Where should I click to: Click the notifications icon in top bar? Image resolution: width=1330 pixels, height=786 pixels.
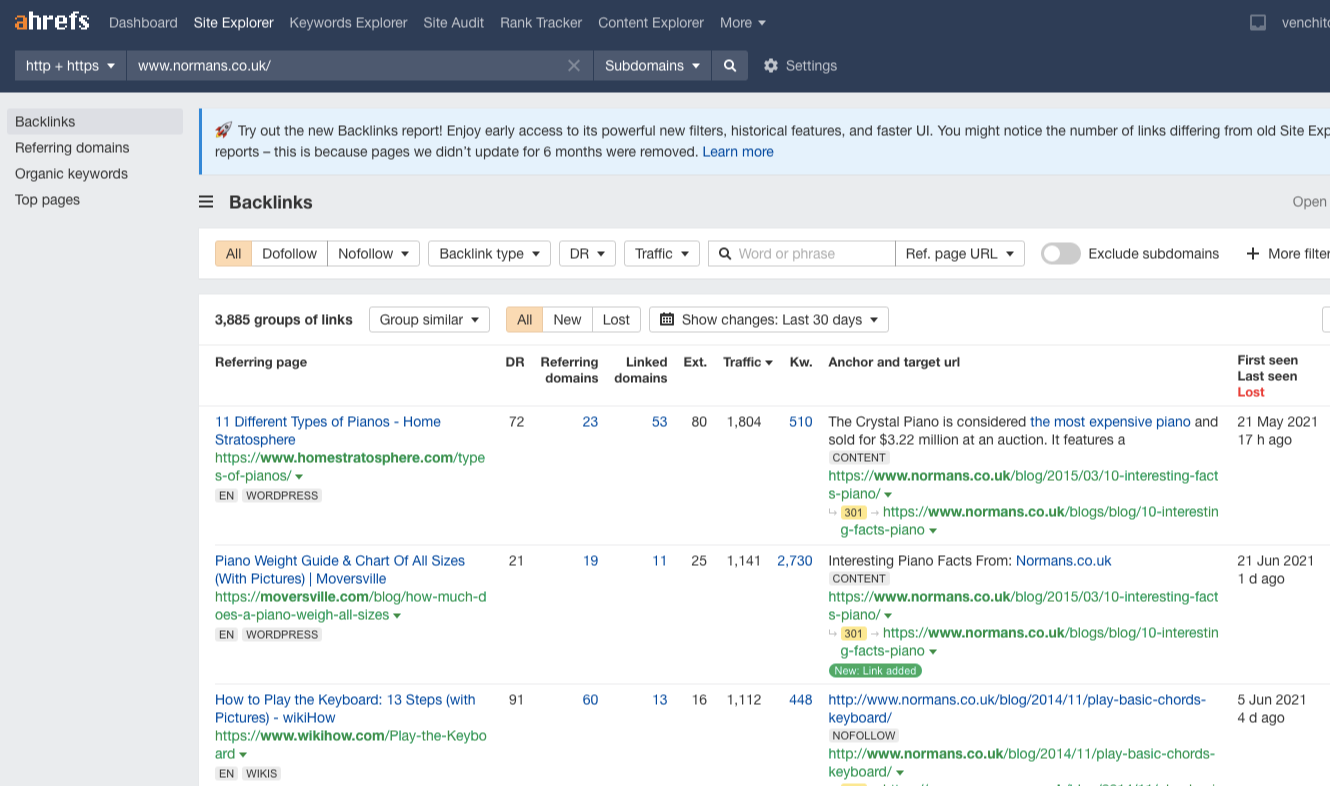1258,22
